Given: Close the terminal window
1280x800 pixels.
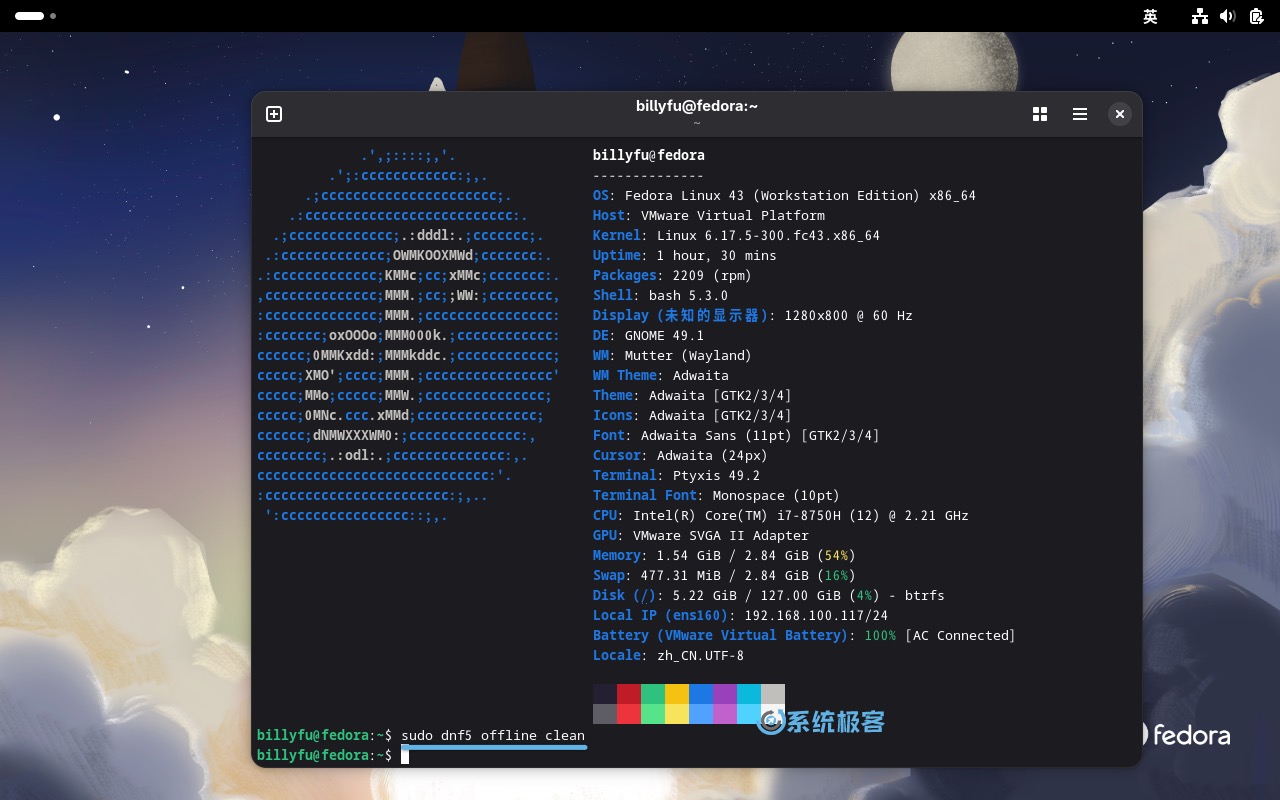Looking at the screenshot, I should 1120,114.
